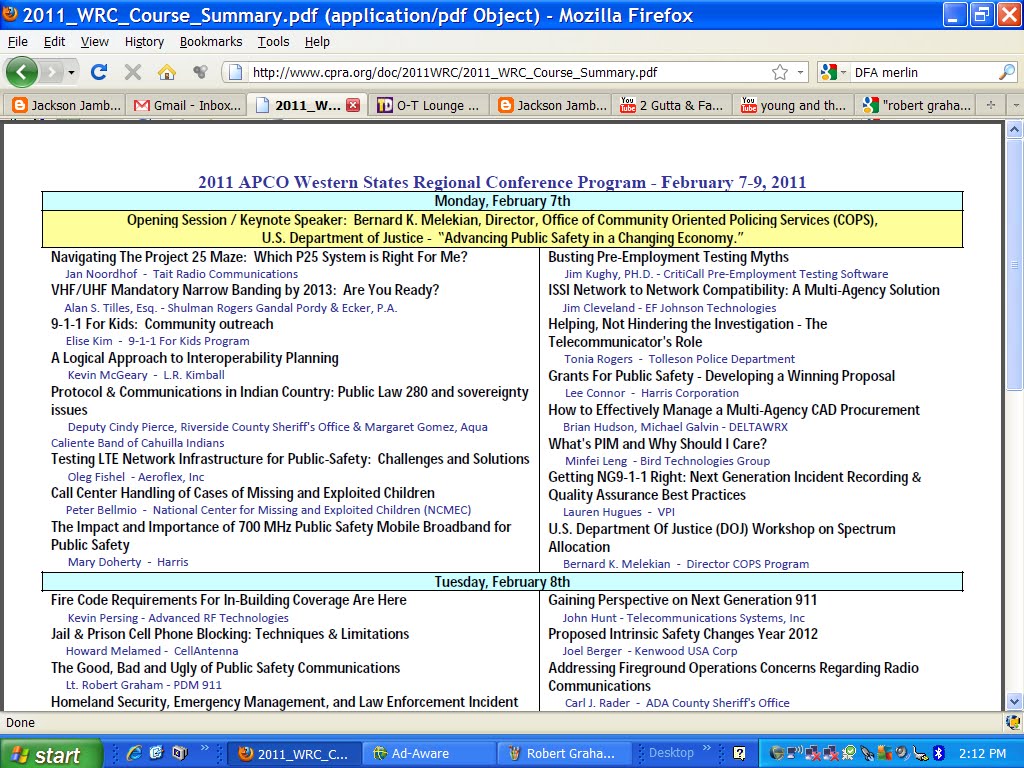Click 'Tuesday, February 8th' header row
Viewport: 1024px width, 768px height.
[502, 581]
